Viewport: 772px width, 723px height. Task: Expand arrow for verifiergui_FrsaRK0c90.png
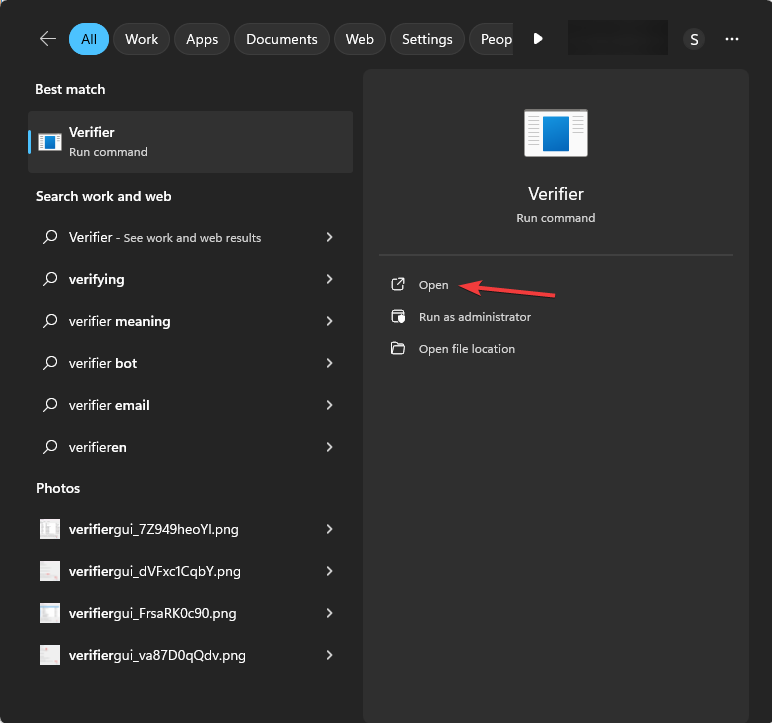tap(329, 613)
